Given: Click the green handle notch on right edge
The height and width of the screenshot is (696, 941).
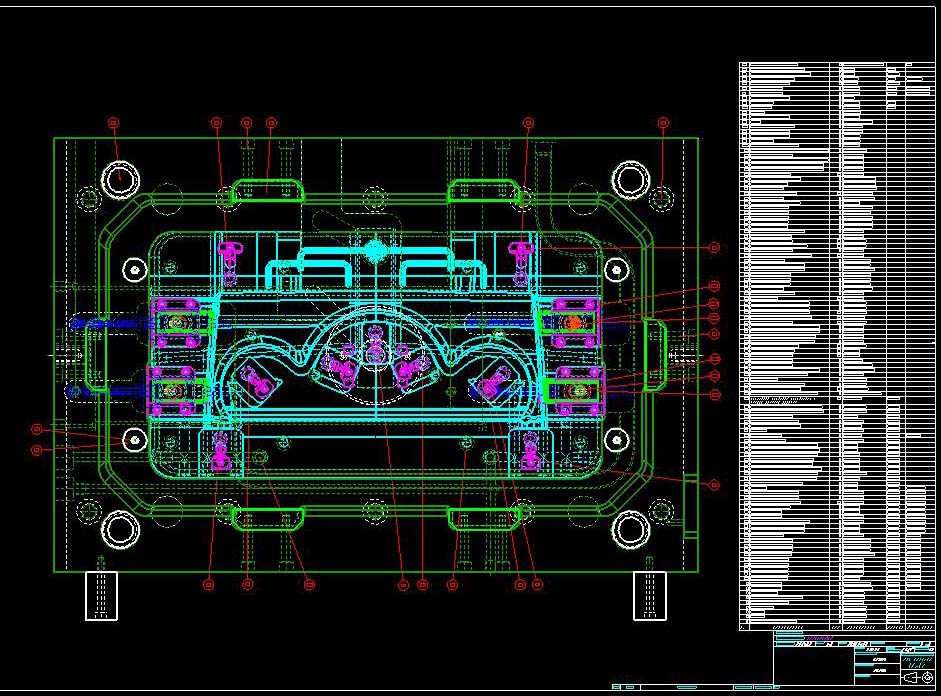Looking at the screenshot, I should 656,346.
